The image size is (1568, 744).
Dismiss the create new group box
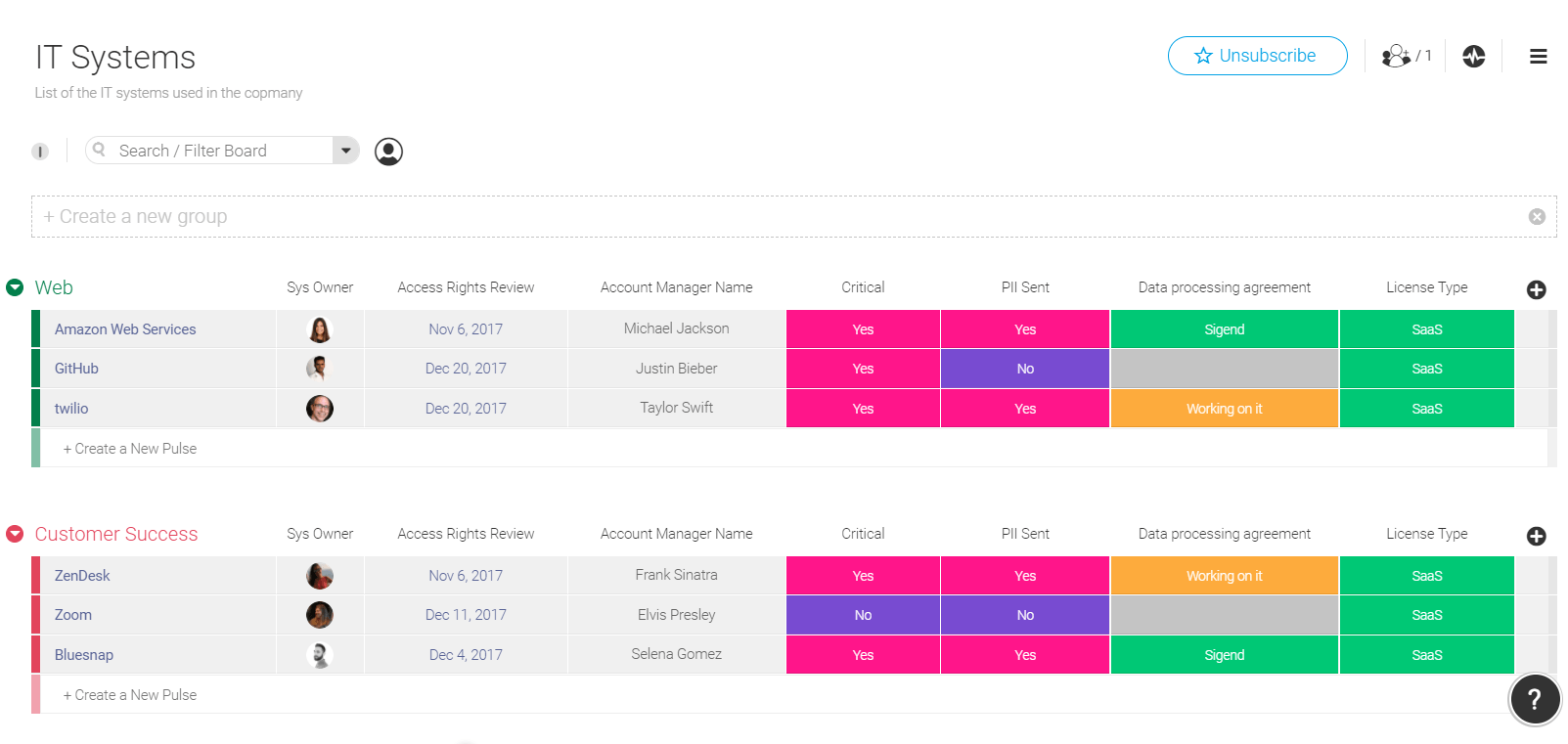click(x=1537, y=217)
